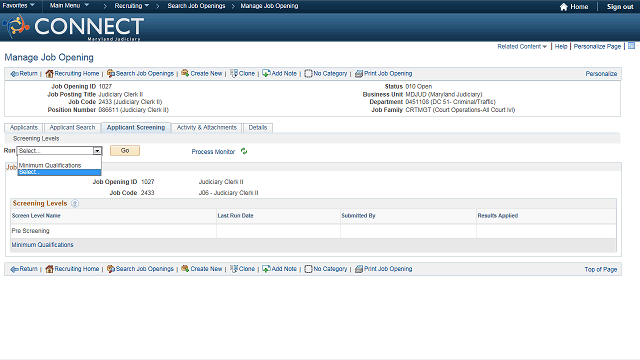The width and height of the screenshot is (640, 360).
Task: Click the Sign out link
Action: [620, 7]
